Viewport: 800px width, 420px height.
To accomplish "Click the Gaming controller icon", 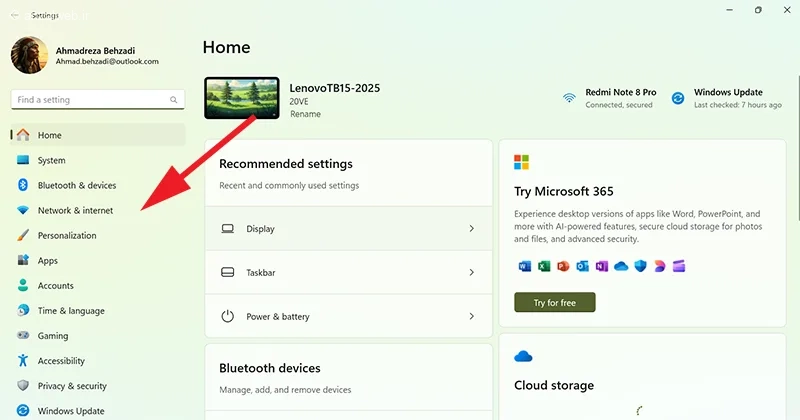I will [x=23, y=336].
